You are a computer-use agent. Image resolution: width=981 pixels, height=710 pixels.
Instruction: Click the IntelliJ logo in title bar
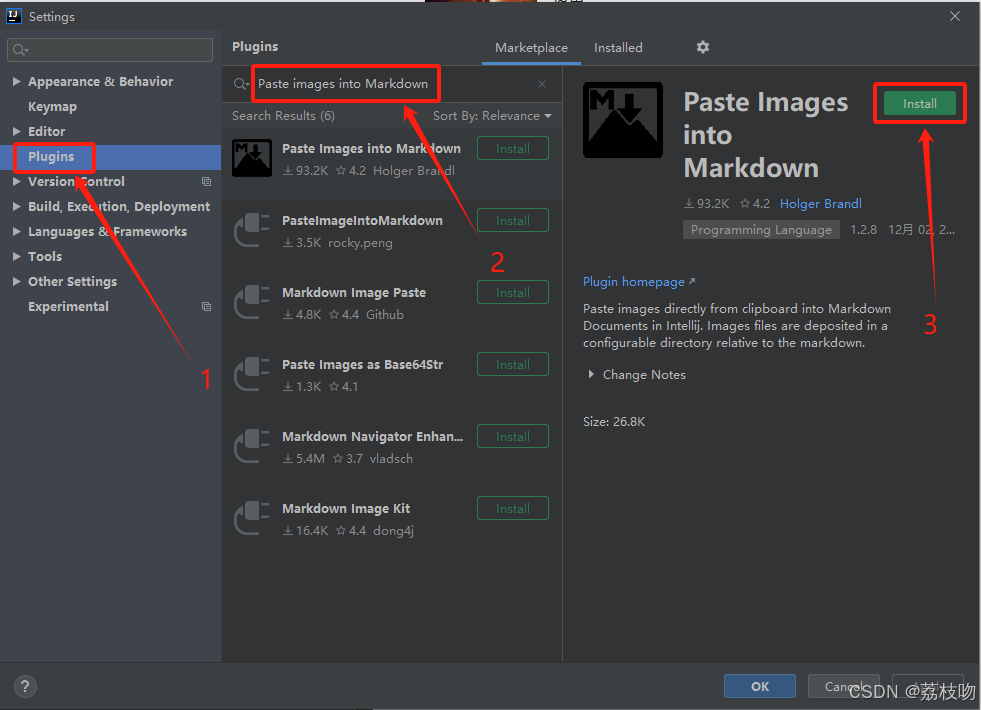[x=14, y=16]
